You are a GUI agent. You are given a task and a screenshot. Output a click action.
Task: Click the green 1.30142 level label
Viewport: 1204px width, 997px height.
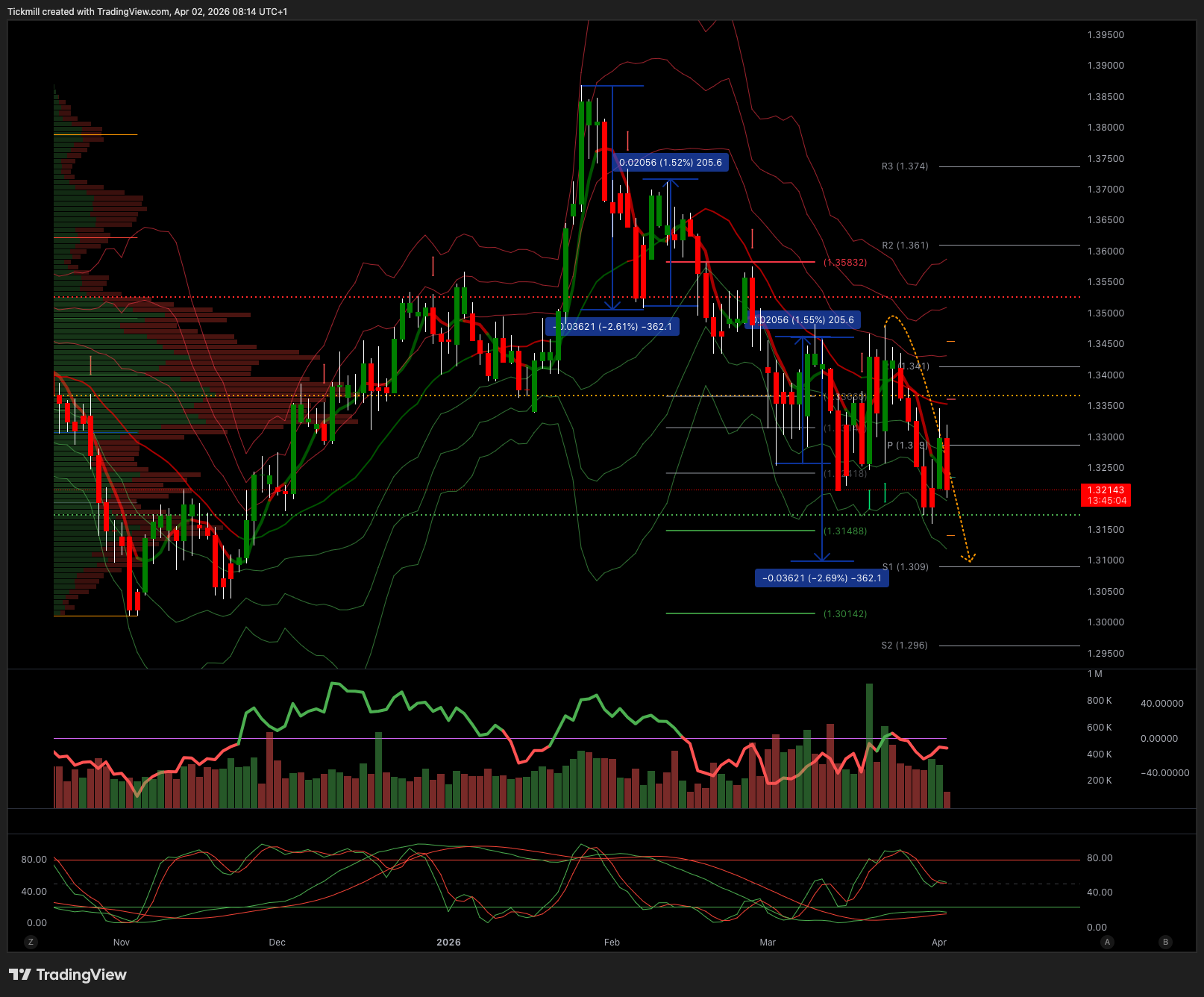(845, 614)
